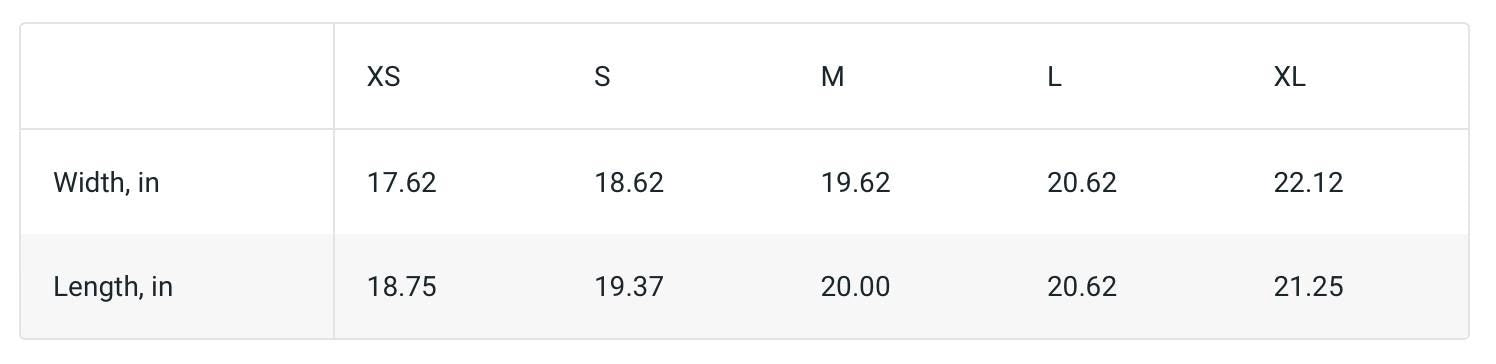
Task: Click the XL width value 22.12
Action: (x=1308, y=183)
